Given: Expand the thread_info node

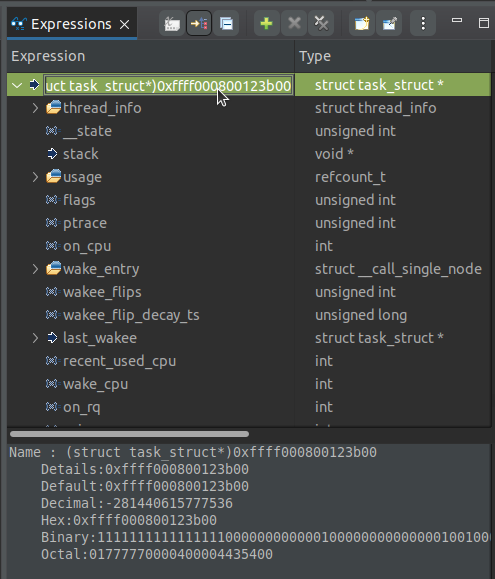Looking at the screenshot, I should click(35, 108).
